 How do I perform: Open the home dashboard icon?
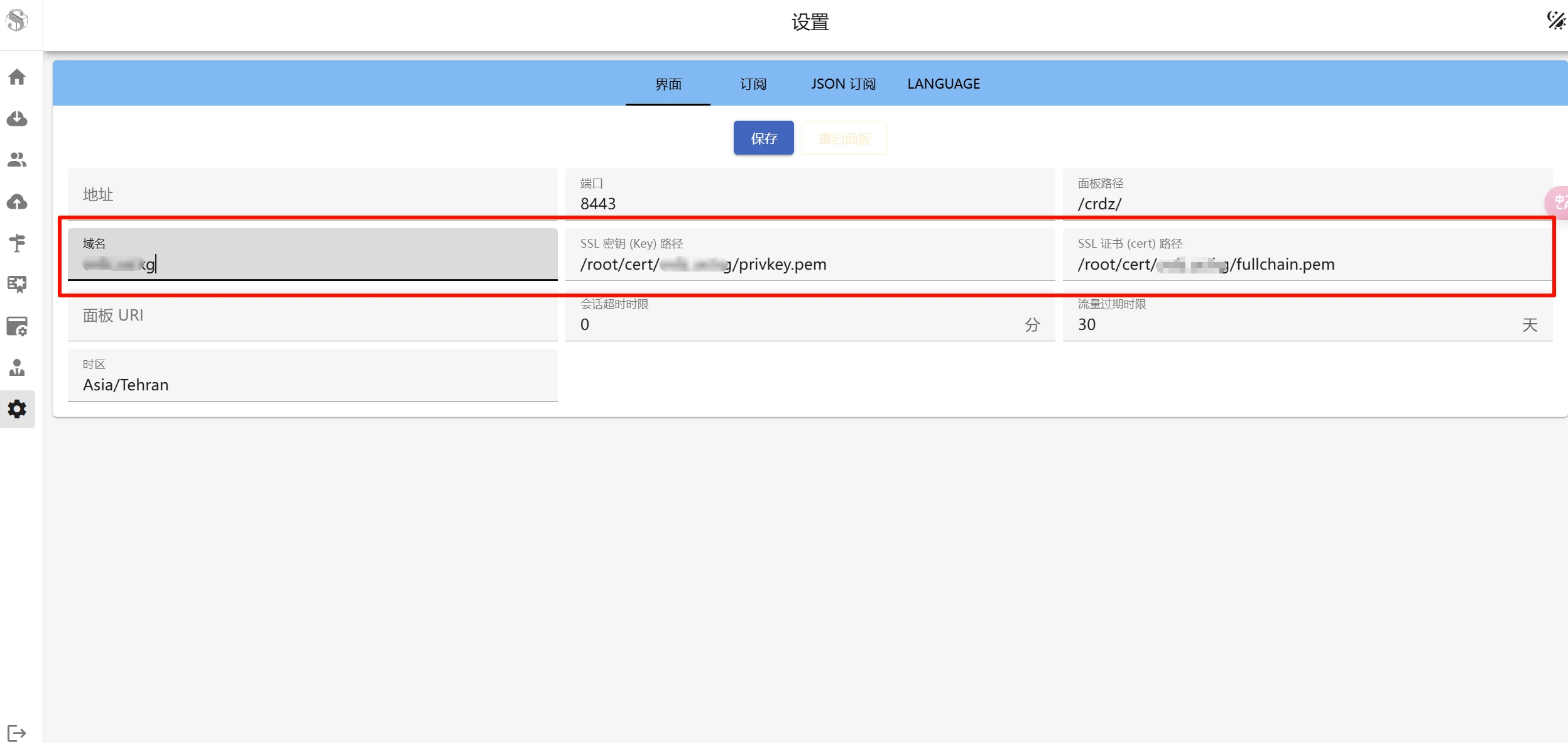coord(17,77)
